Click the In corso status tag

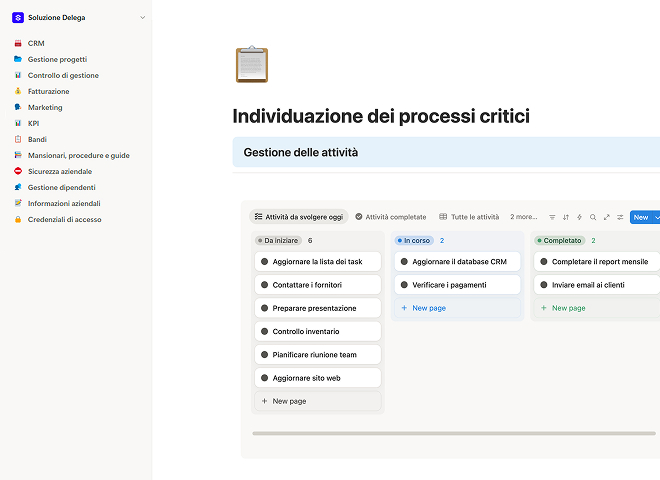coord(414,240)
